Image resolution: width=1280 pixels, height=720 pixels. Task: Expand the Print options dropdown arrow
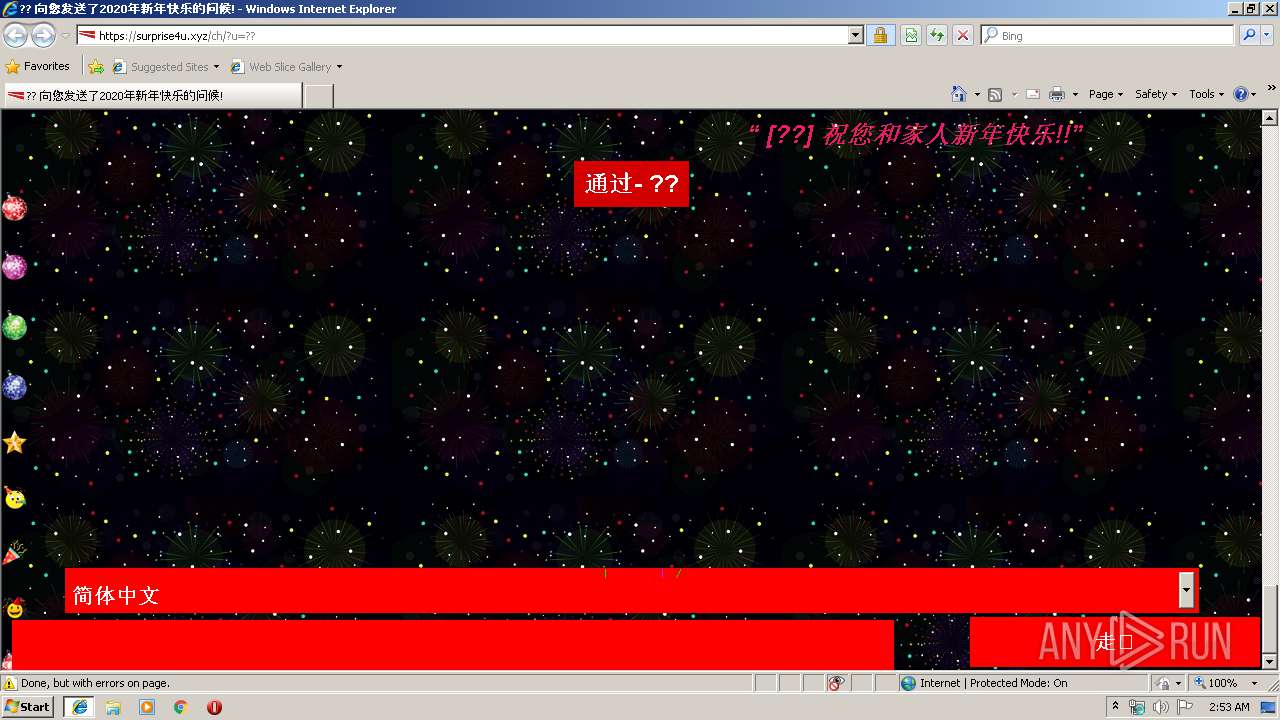click(x=1075, y=94)
